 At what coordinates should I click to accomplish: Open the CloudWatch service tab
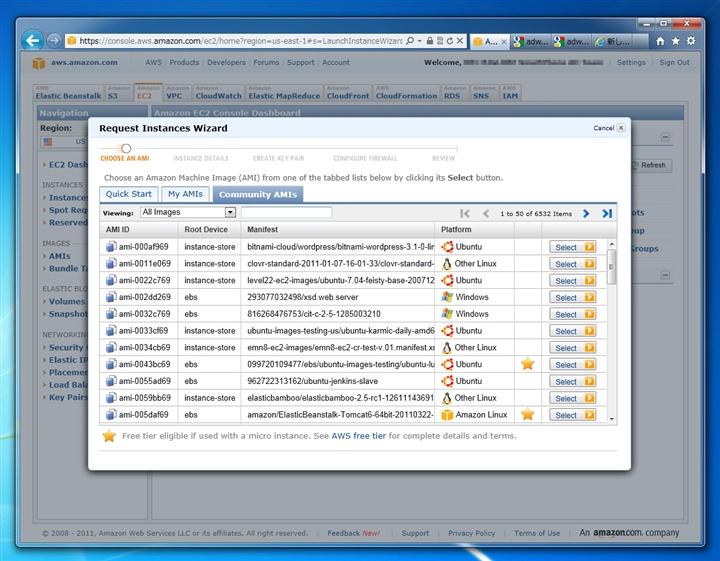(x=218, y=93)
